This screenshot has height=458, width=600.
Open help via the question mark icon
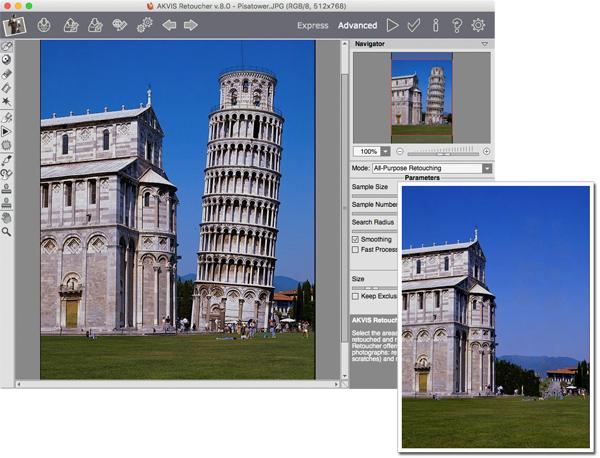[x=457, y=25]
